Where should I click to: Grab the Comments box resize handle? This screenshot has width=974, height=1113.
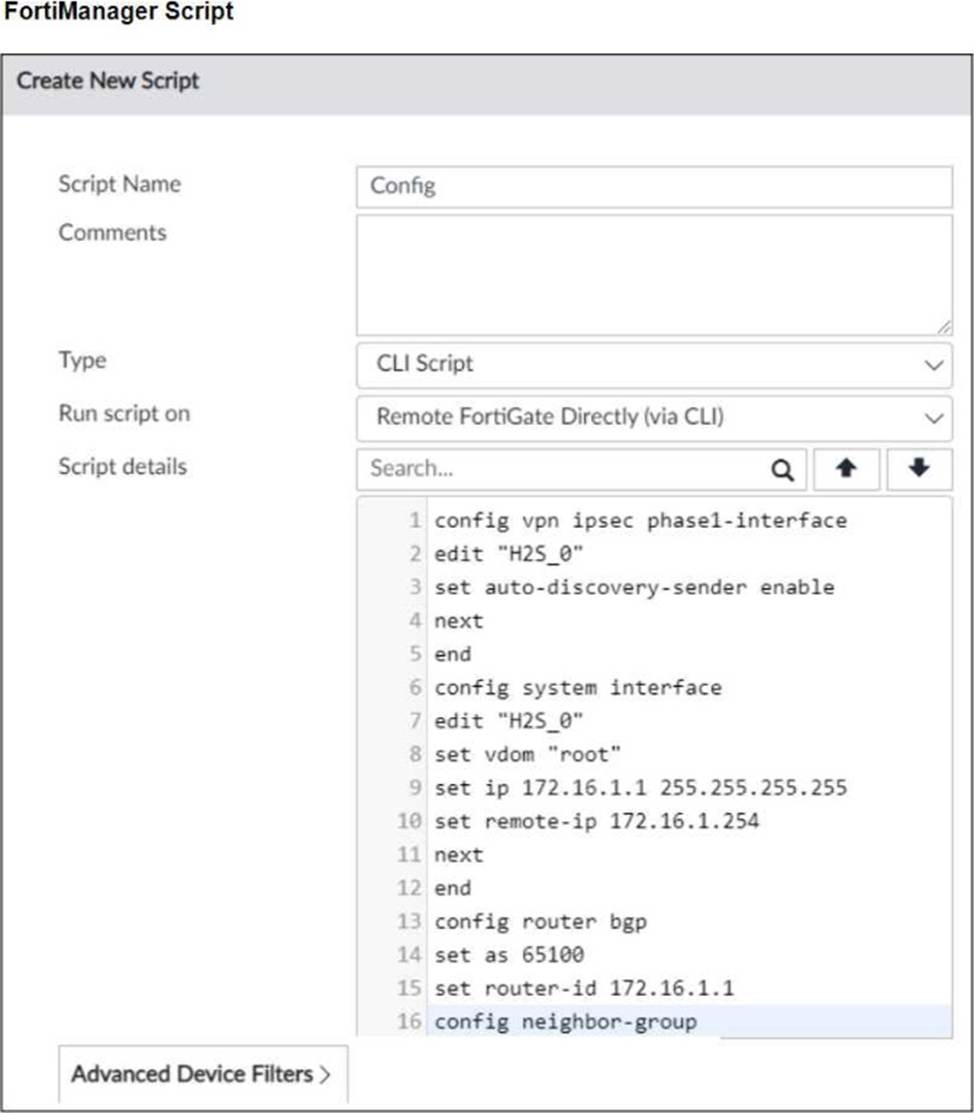[x=943, y=327]
